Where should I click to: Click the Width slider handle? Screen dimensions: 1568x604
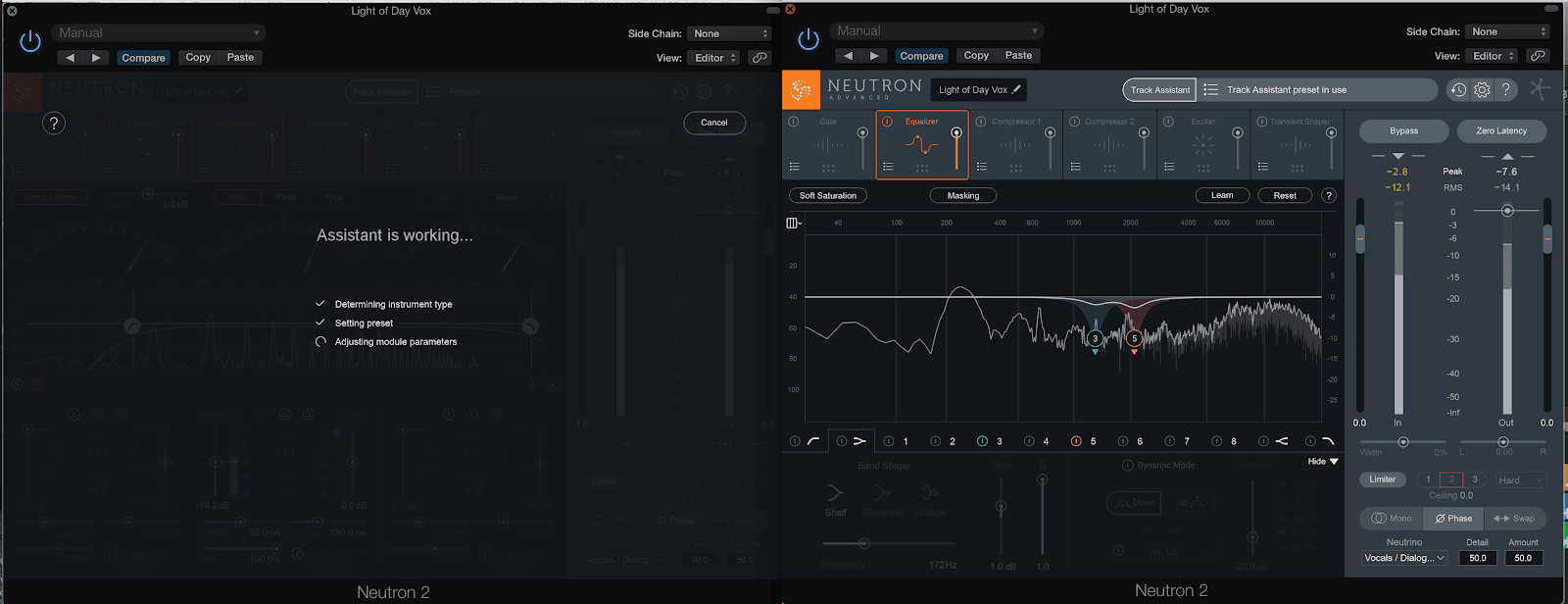(x=1403, y=442)
